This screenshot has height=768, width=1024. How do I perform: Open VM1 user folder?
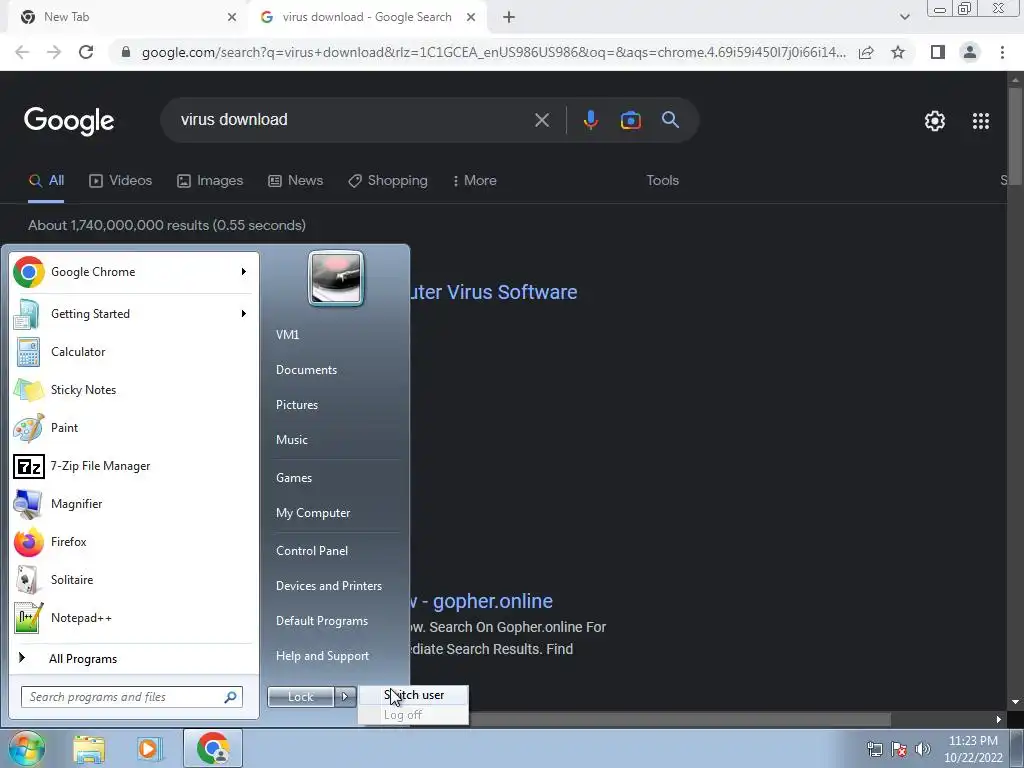287,334
